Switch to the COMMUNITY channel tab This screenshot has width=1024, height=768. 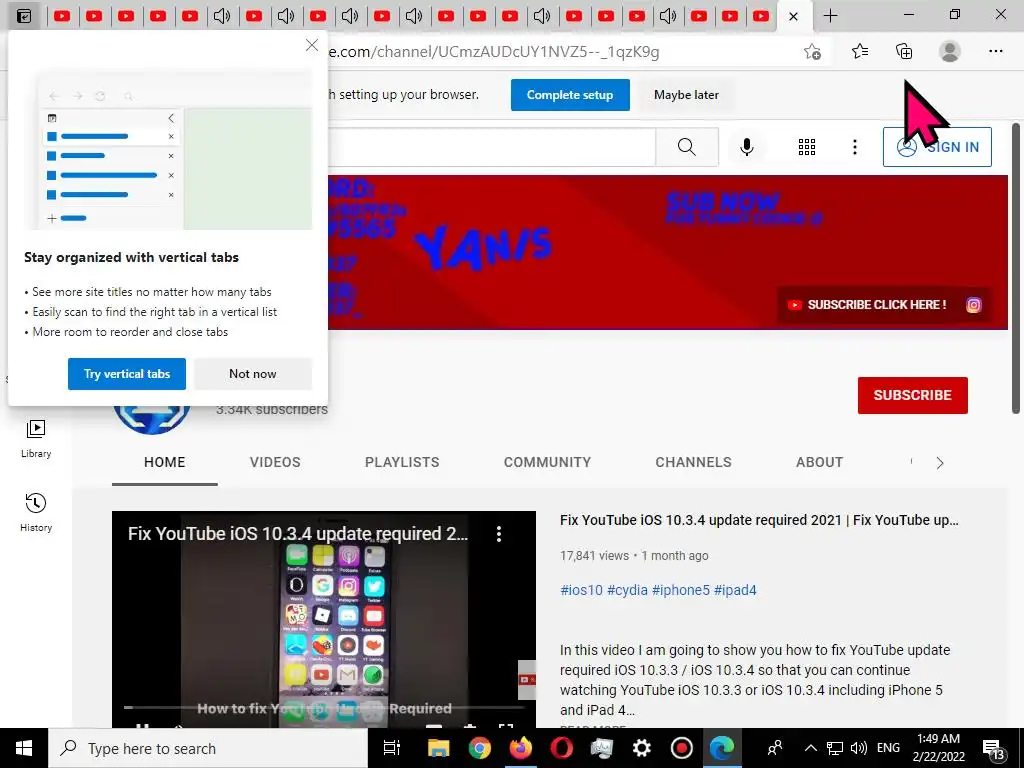click(x=547, y=462)
